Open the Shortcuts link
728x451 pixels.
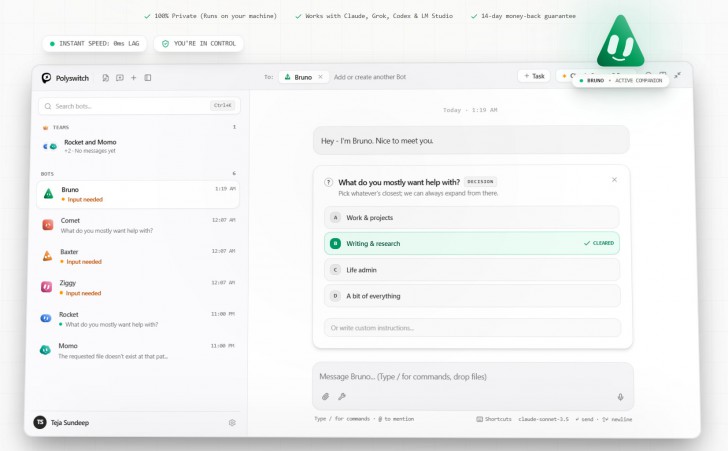(x=494, y=419)
